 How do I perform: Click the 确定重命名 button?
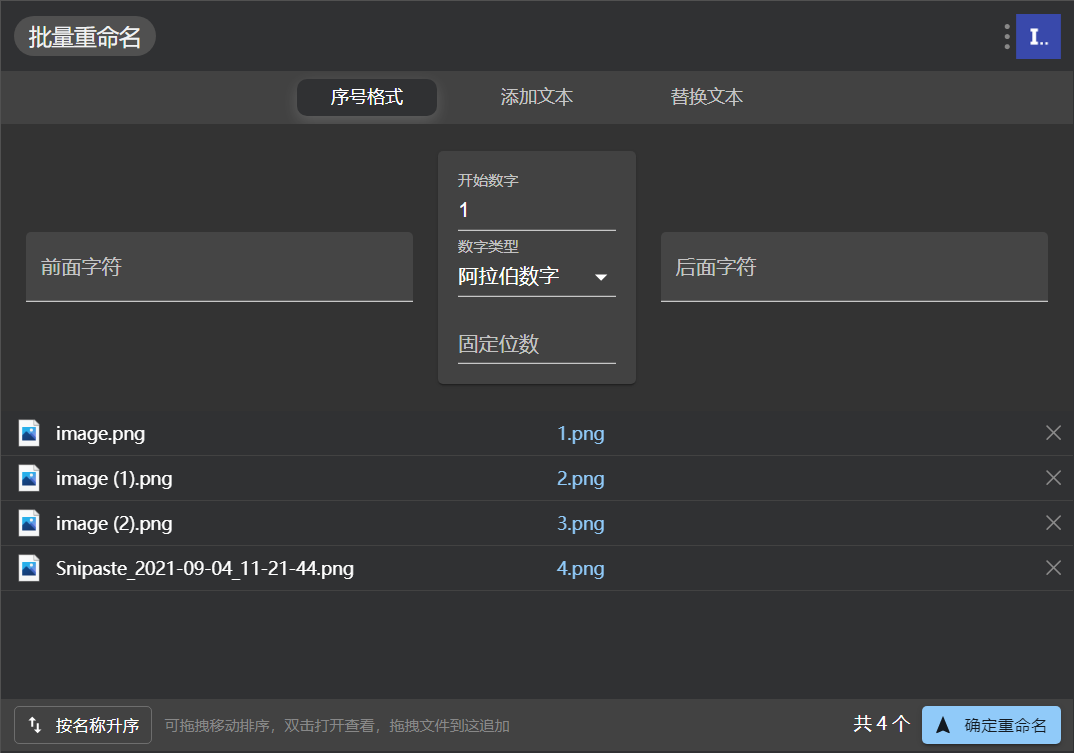[990, 725]
